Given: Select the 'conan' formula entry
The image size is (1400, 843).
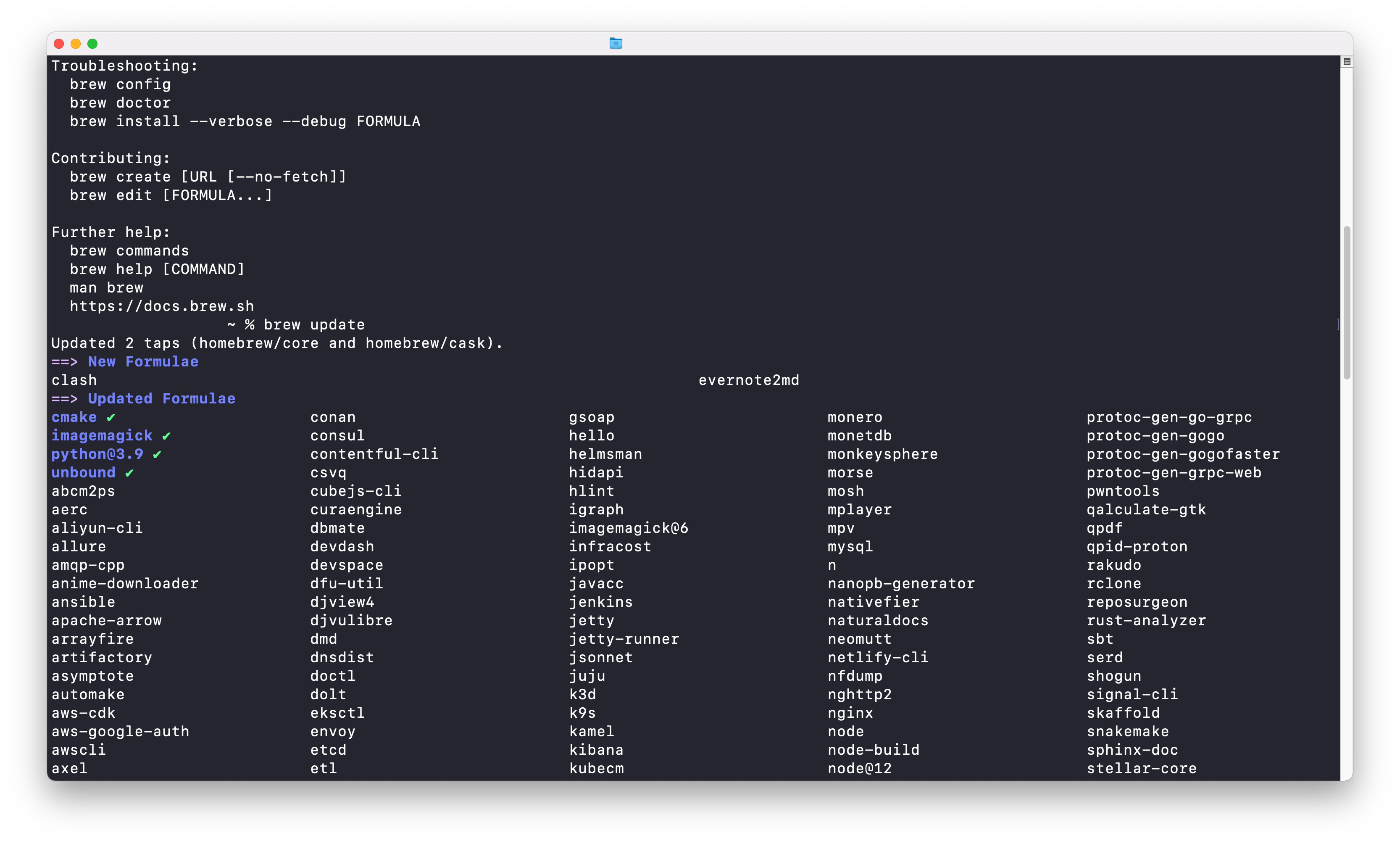Looking at the screenshot, I should point(333,417).
